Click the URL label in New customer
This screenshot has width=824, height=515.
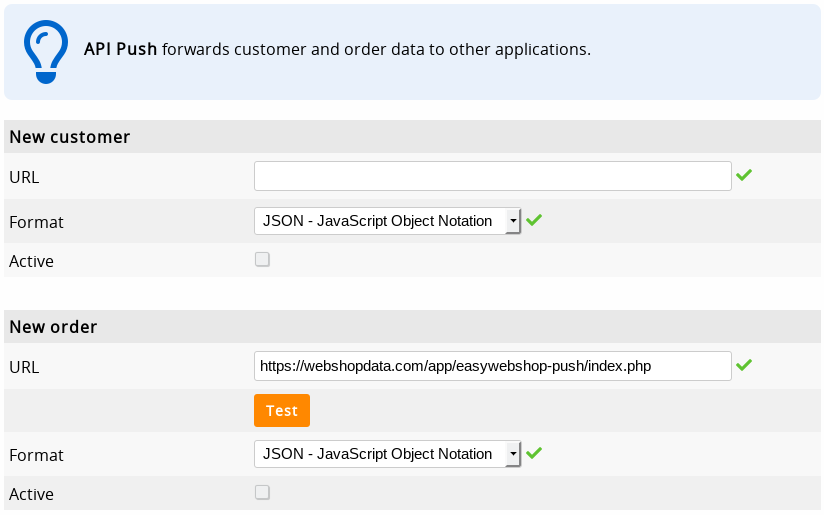click(24, 177)
